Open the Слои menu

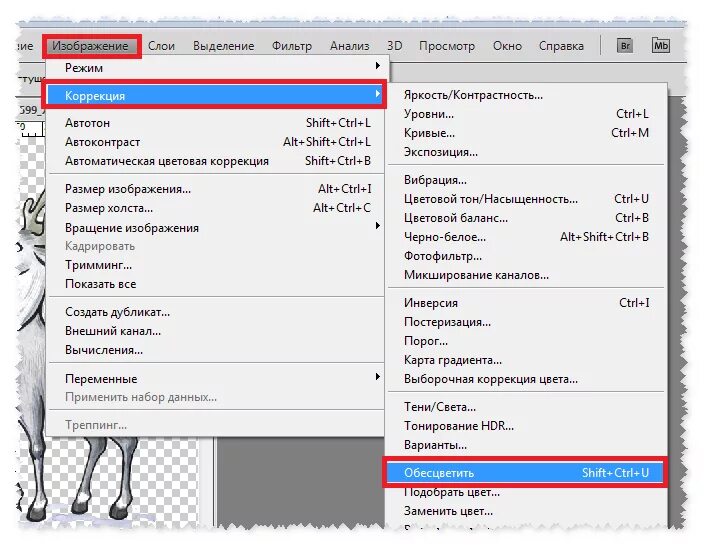click(x=161, y=46)
